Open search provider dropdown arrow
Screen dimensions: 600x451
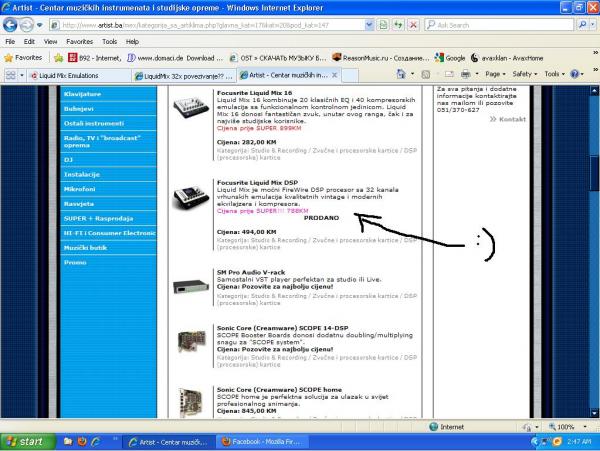(593, 25)
